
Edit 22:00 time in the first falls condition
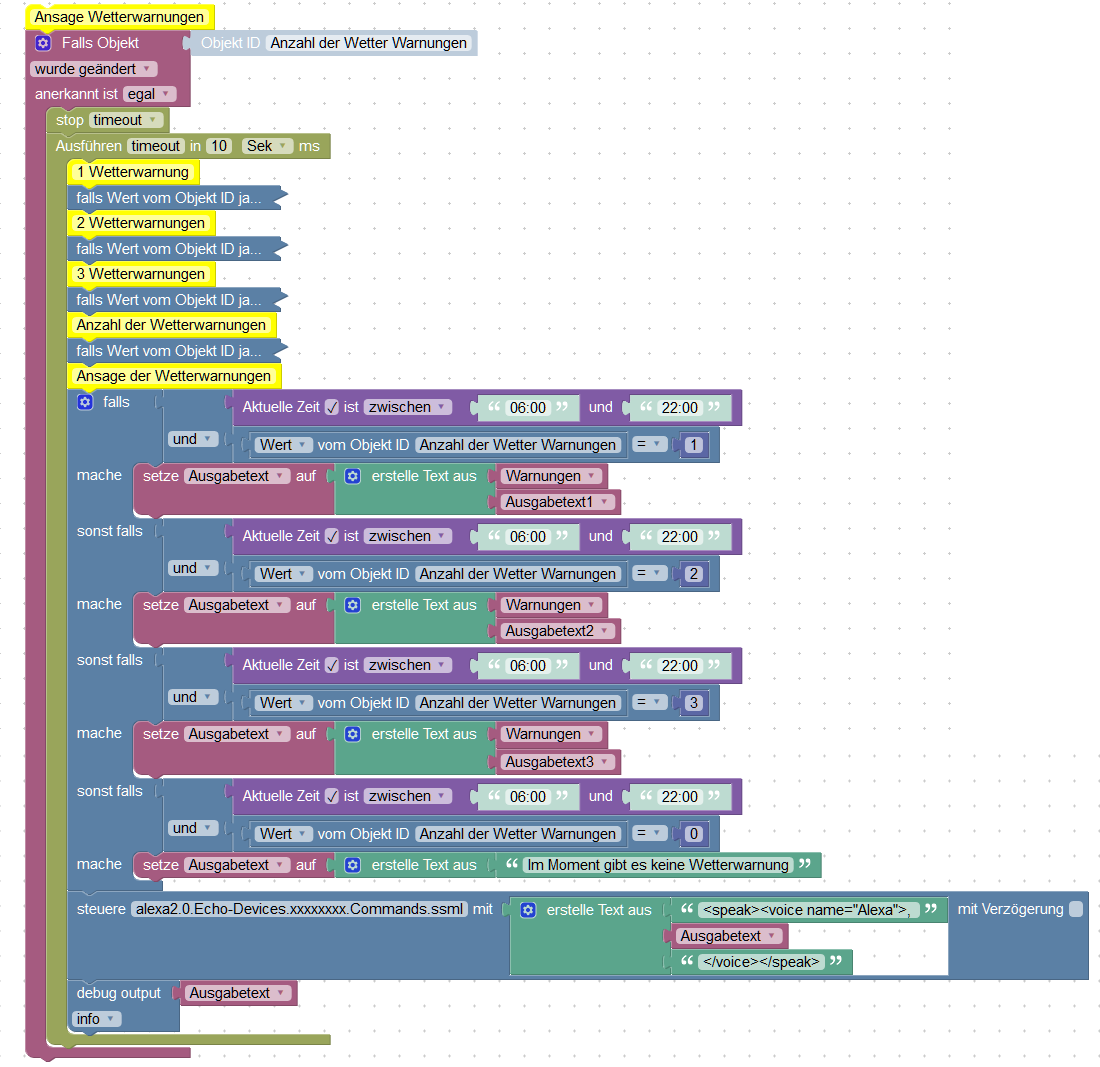click(680, 408)
